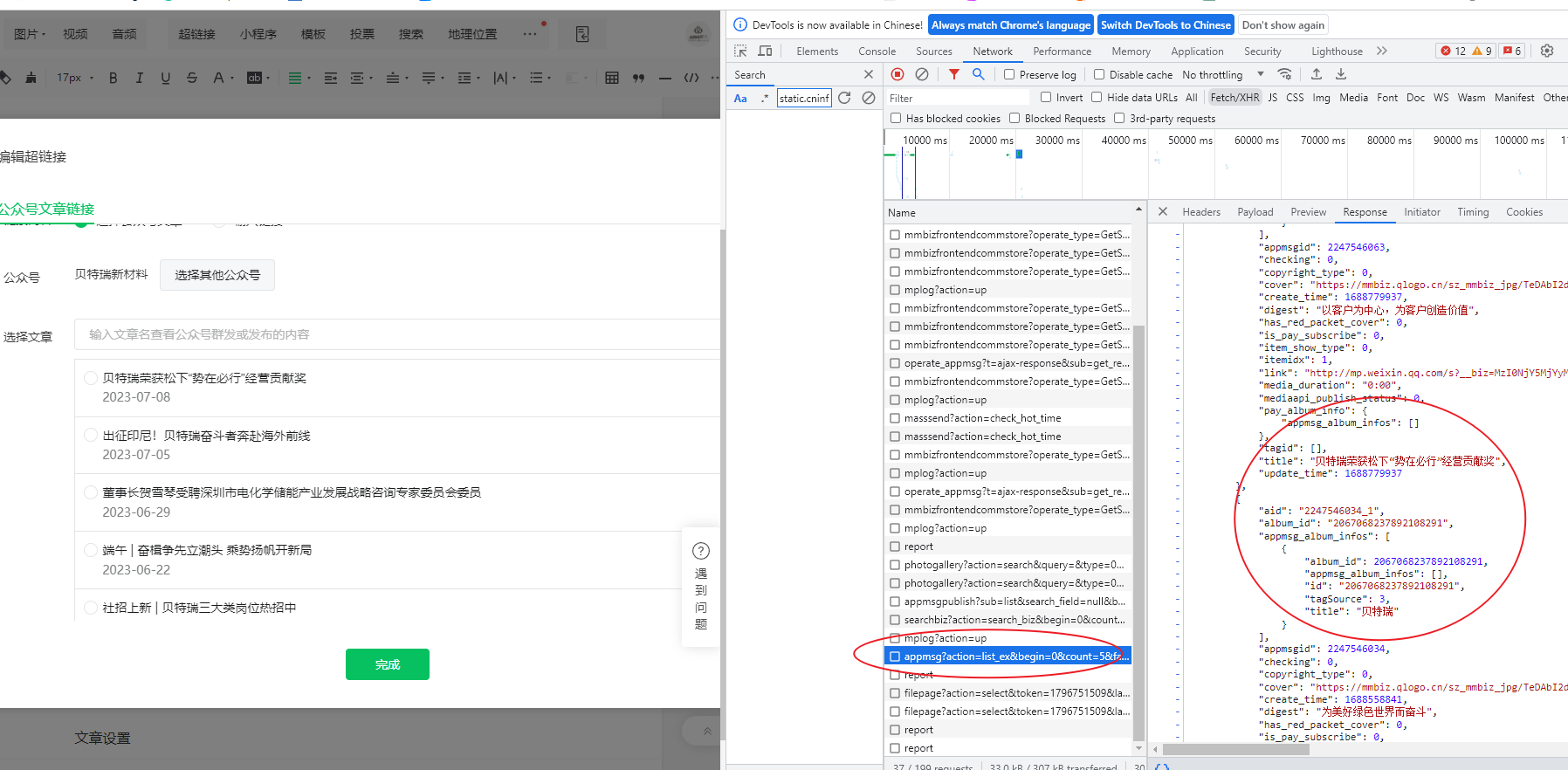The image size is (1568, 770).
Task: Click the DevTools inspect element picker
Action: pyautogui.click(x=740, y=51)
